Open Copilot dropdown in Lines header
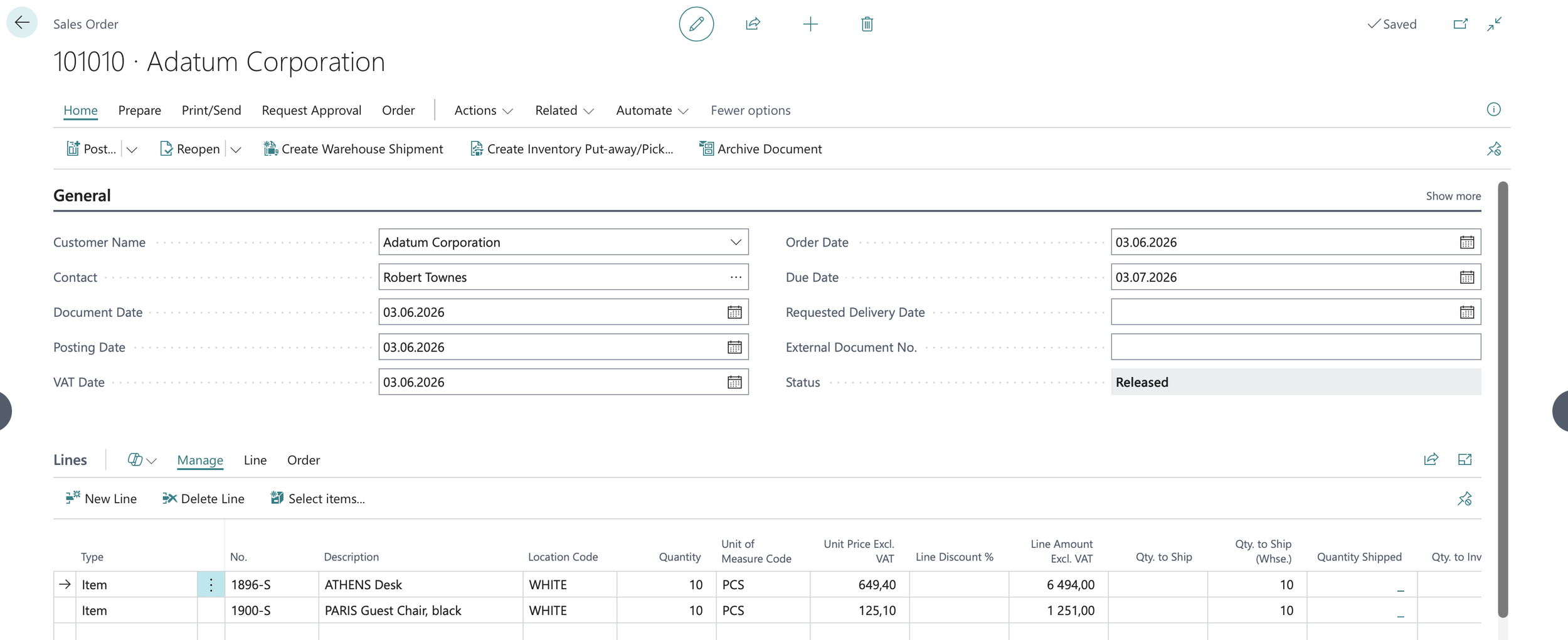The width and height of the screenshot is (1568, 640). point(142,460)
